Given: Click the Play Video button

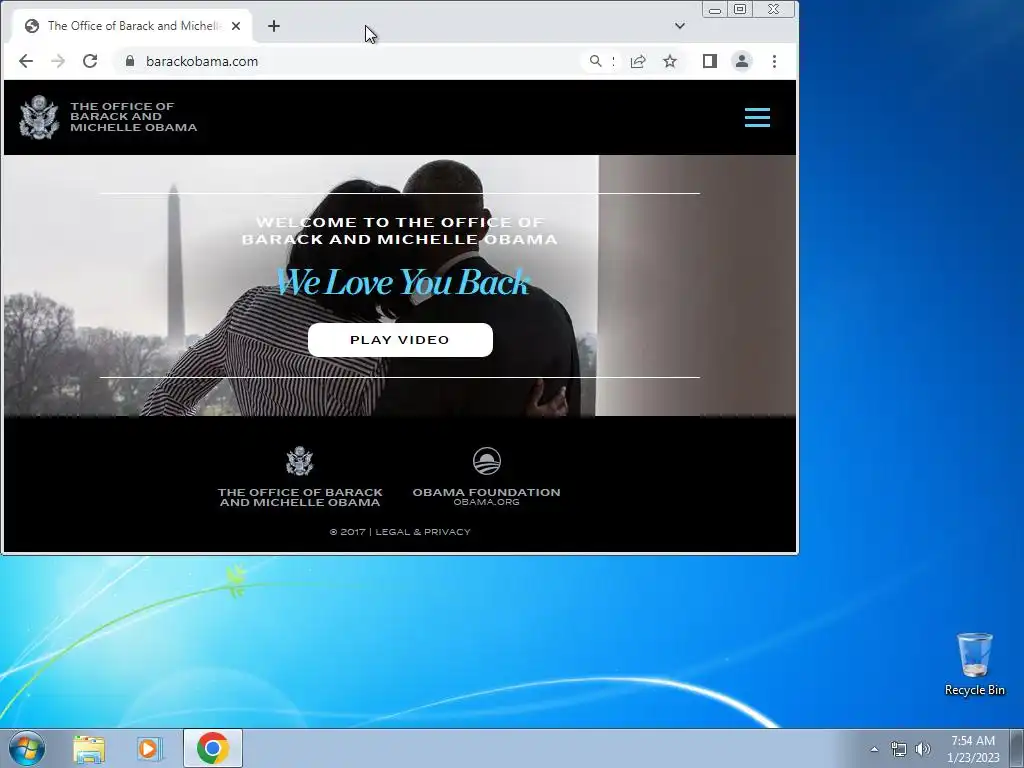Looking at the screenshot, I should pos(400,340).
